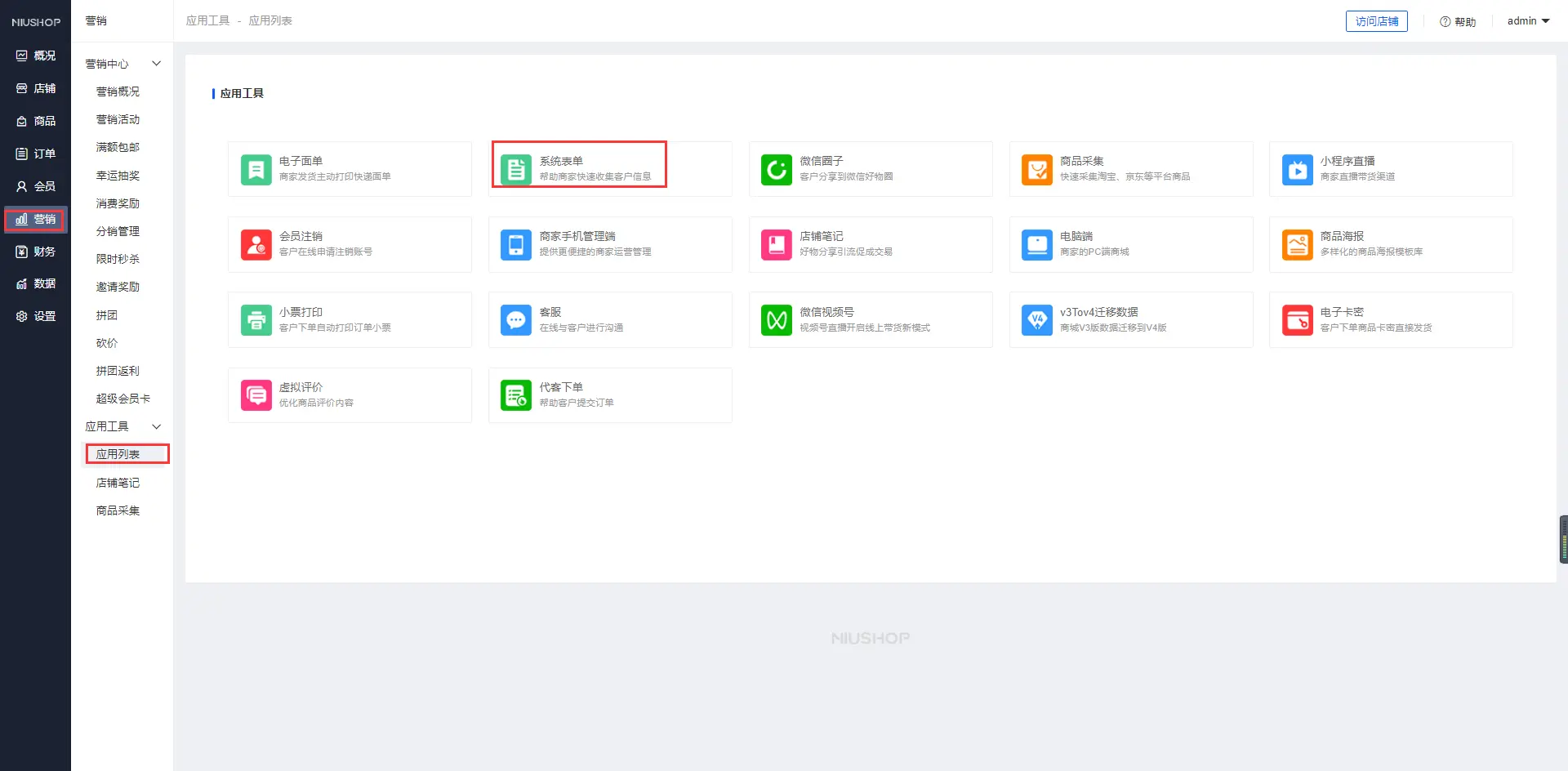Click the 应用工具 breadcrumb link
This screenshot has height=771, width=1568.
[207, 20]
